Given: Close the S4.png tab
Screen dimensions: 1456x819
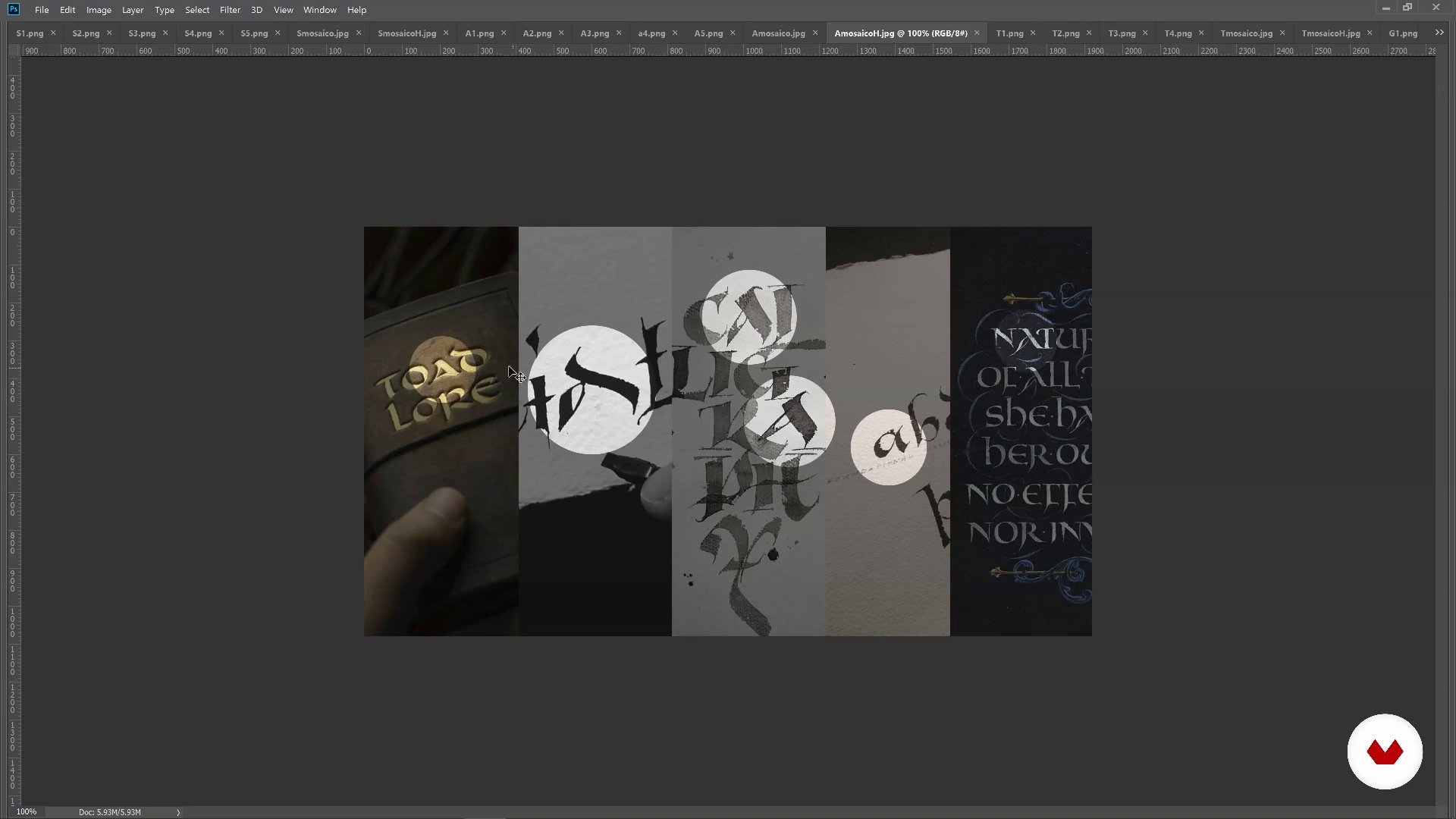Looking at the screenshot, I should (221, 33).
